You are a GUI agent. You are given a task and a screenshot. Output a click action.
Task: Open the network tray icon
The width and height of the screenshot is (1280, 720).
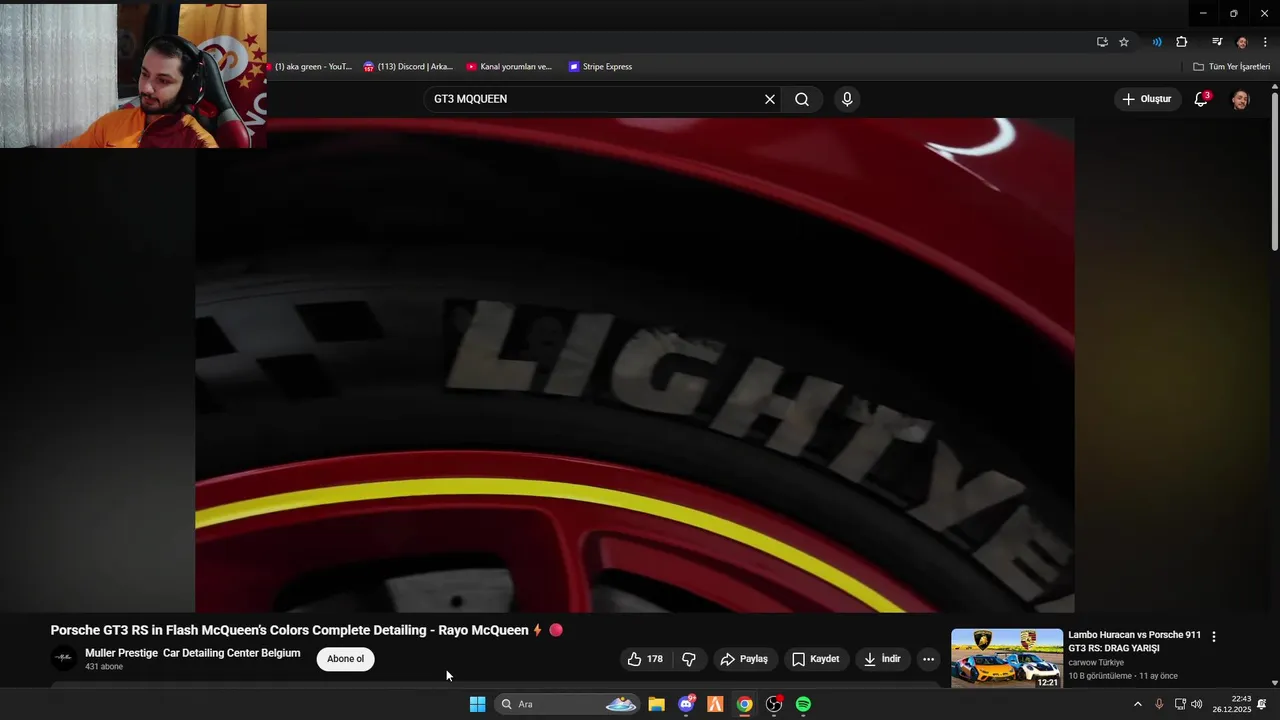tap(1180, 704)
